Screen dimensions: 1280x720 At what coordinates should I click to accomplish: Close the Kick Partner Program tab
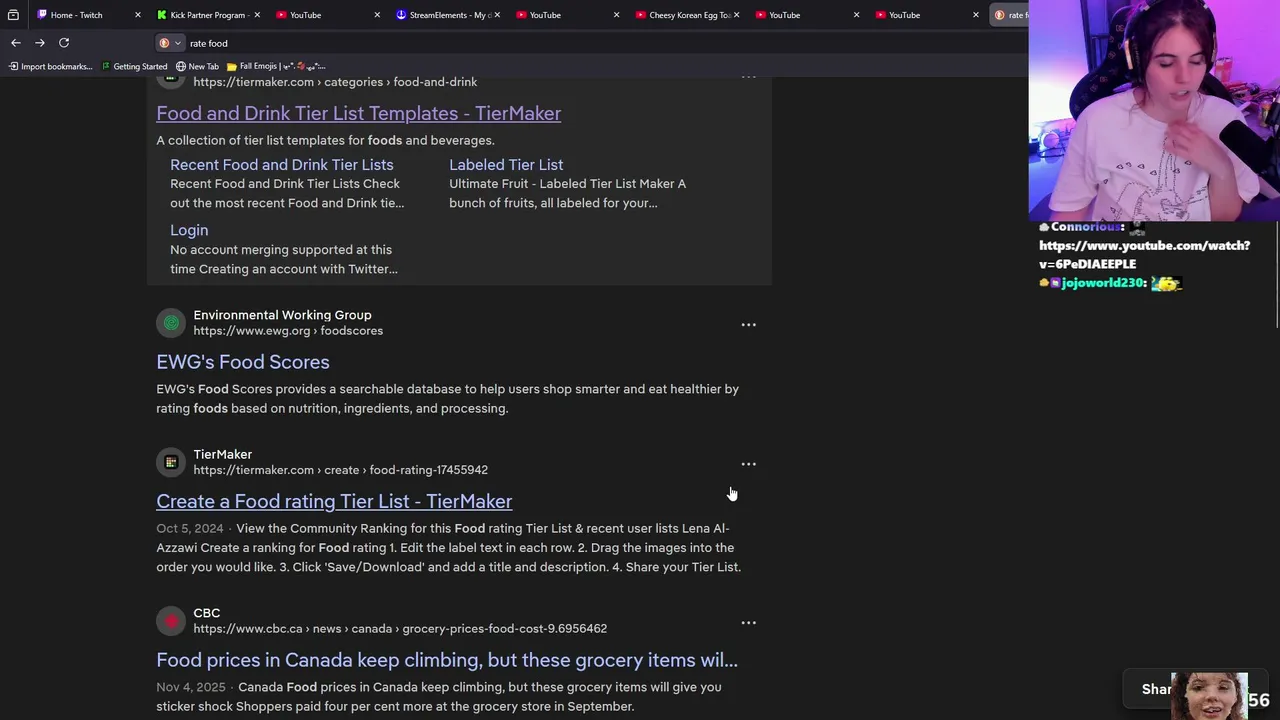[257, 15]
